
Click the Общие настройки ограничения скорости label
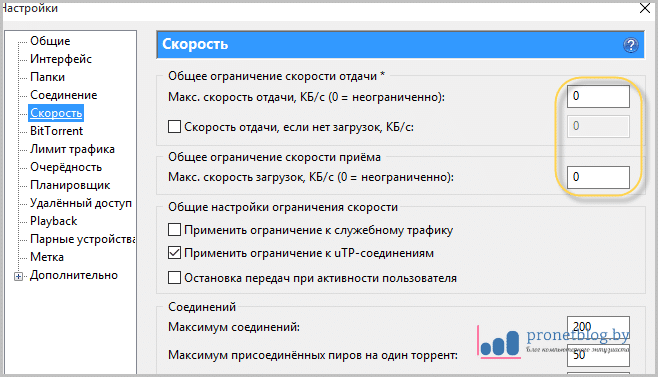tap(283, 207)
